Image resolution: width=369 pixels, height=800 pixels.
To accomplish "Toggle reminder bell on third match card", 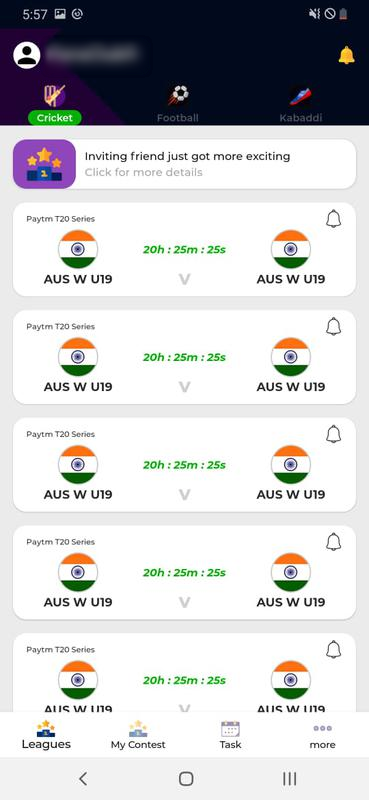I will tap(333, 434).
